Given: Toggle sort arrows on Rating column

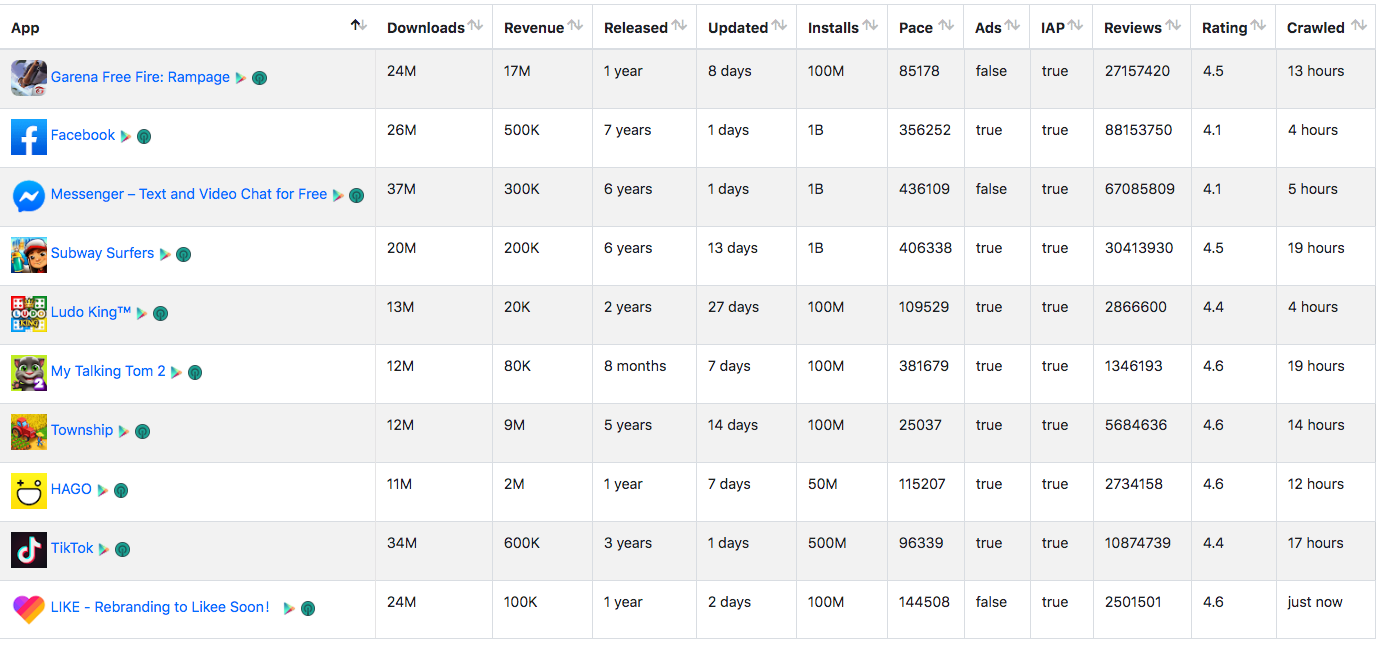Looking at the screenshot, I should click(1258, 26).
